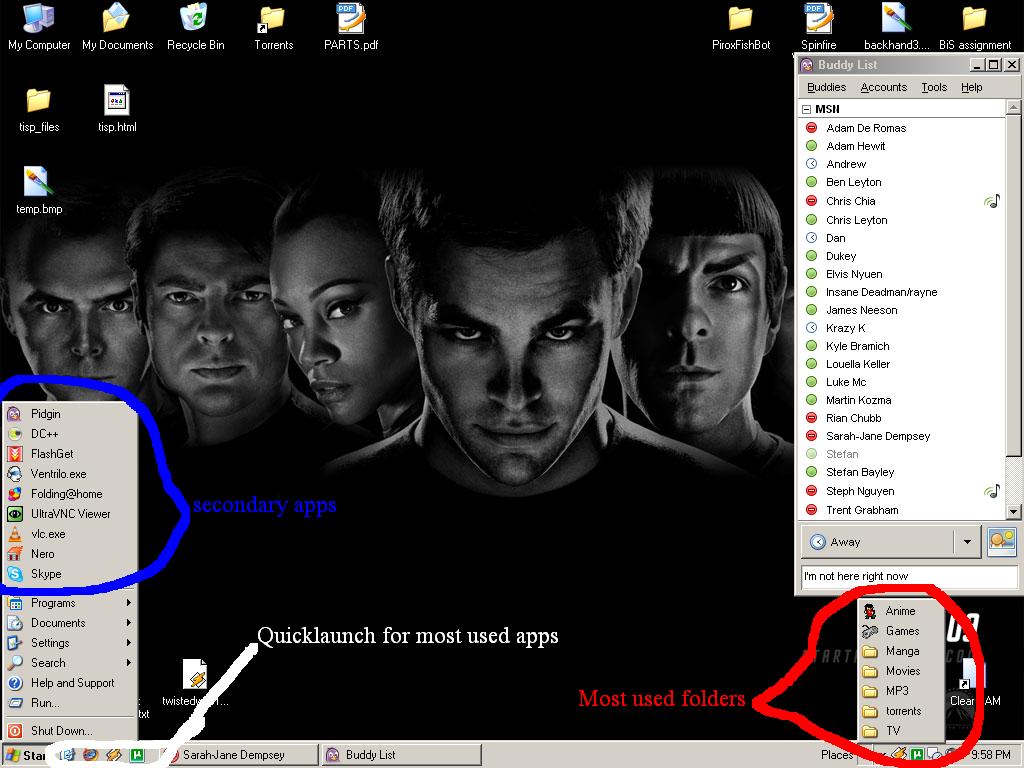Image resolution: width=1024 pixels, height=768 pixels.
Task: Click the status message field 'I'm not here right now'
Action: (x=909, y=577)
